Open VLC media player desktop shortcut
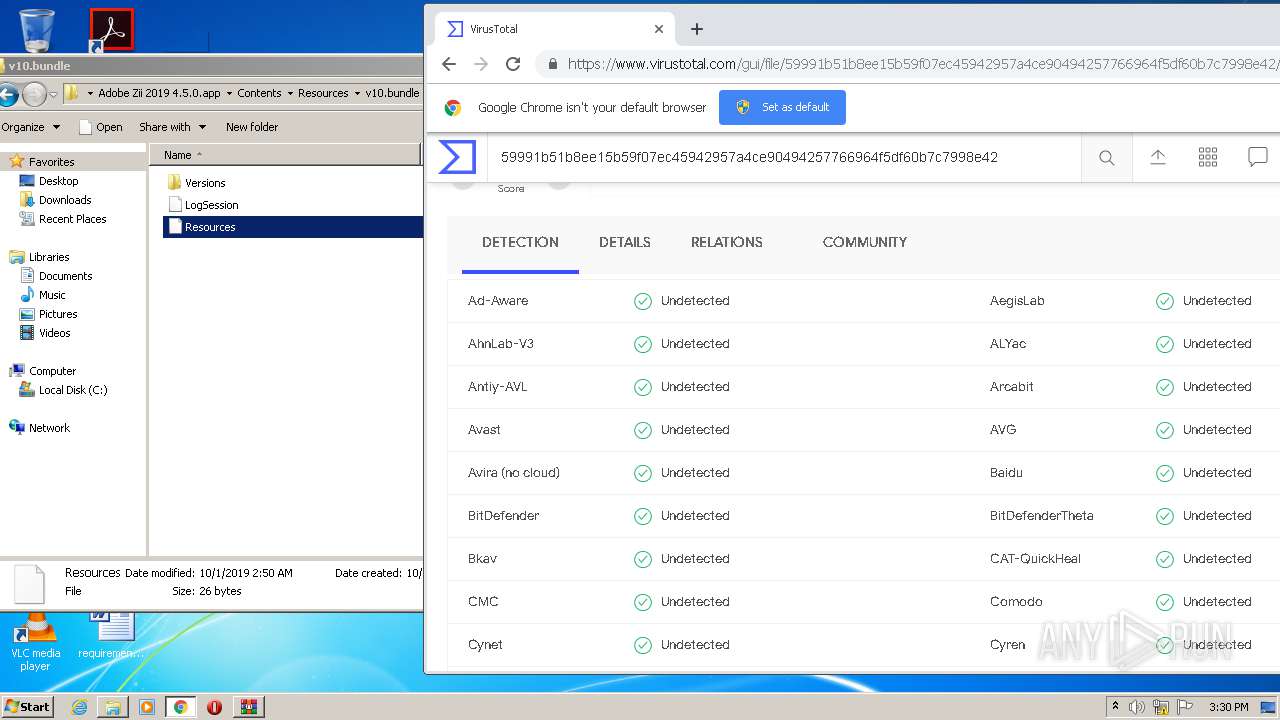 [x=35, y=643]
